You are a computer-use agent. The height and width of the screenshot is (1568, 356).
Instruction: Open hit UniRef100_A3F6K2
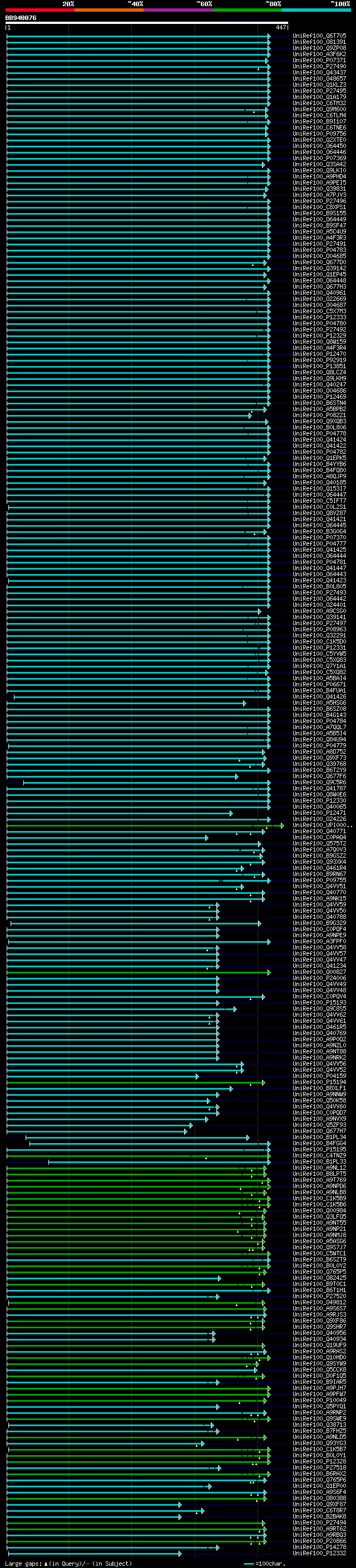coord(319,54)
